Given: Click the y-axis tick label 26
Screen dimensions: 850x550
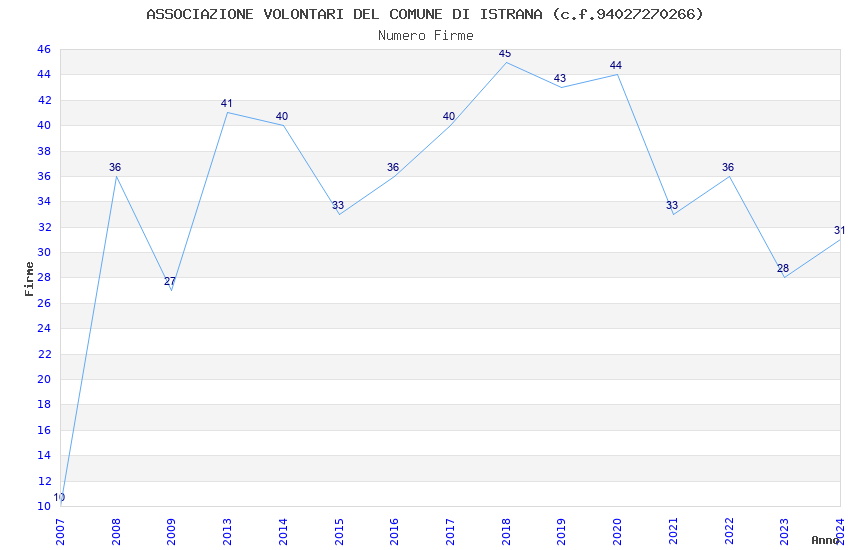Looking at the screenshot, I should click(x=44, y=303).
